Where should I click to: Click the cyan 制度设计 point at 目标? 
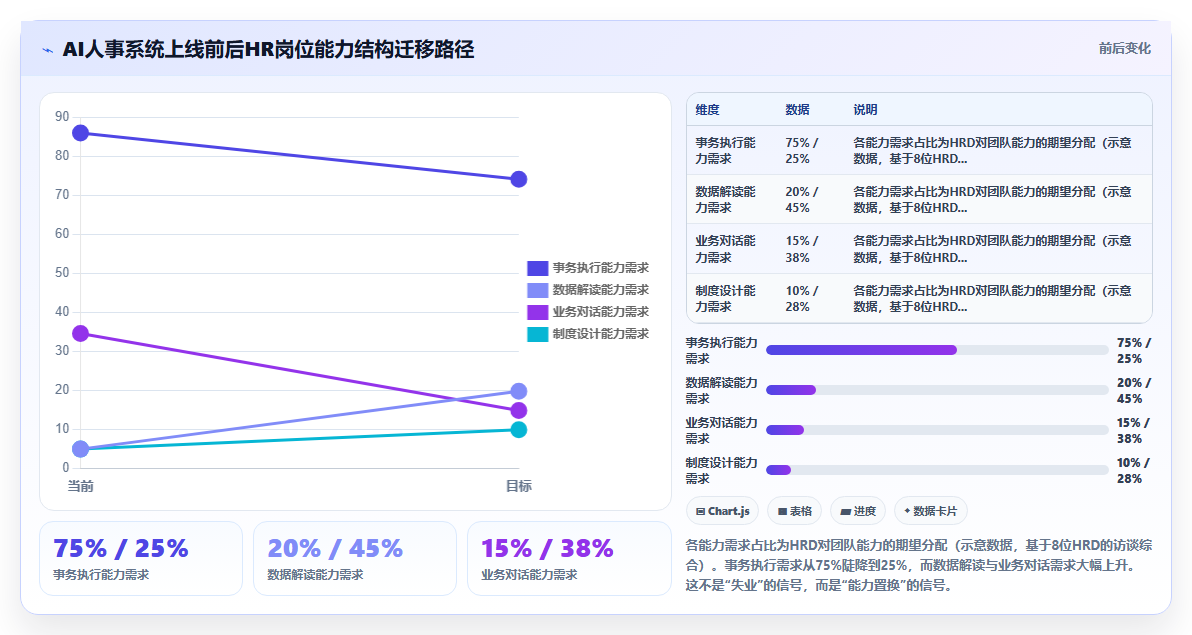tap(518, 430)
